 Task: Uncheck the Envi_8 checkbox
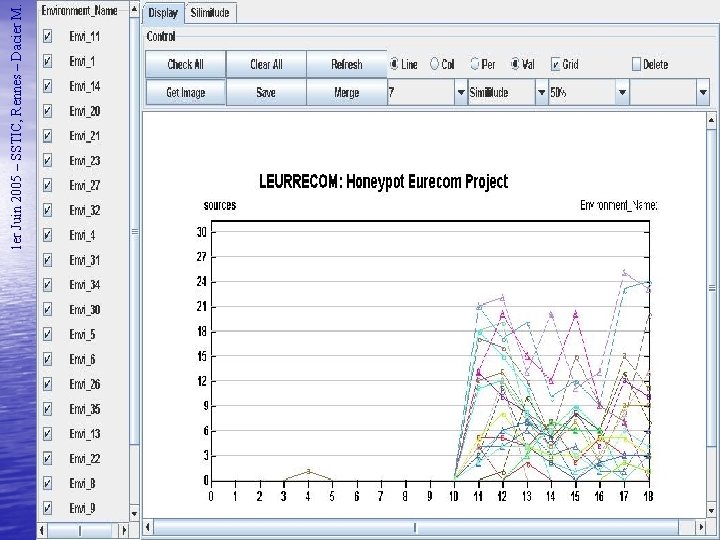click(47, 483)
